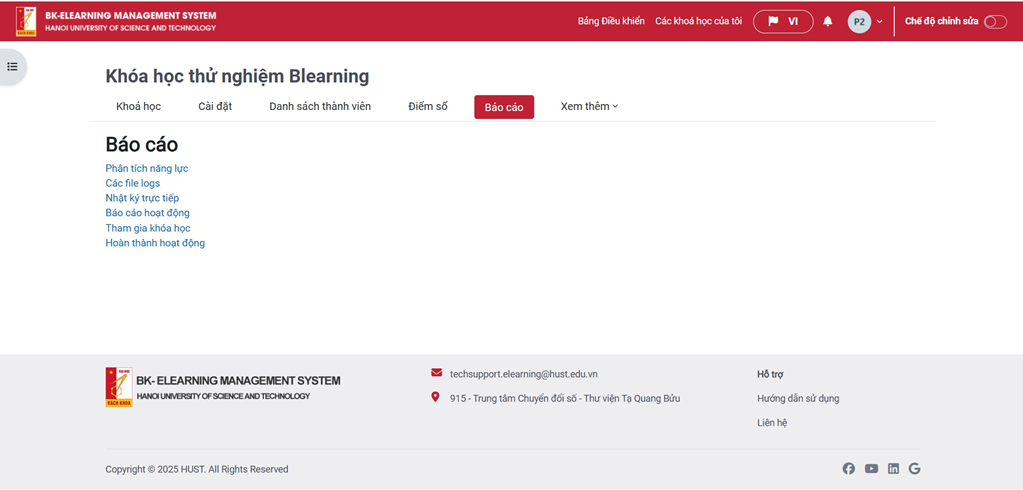
Task: Click the Báo cáo page heading
Action: [x=142, y=144]
